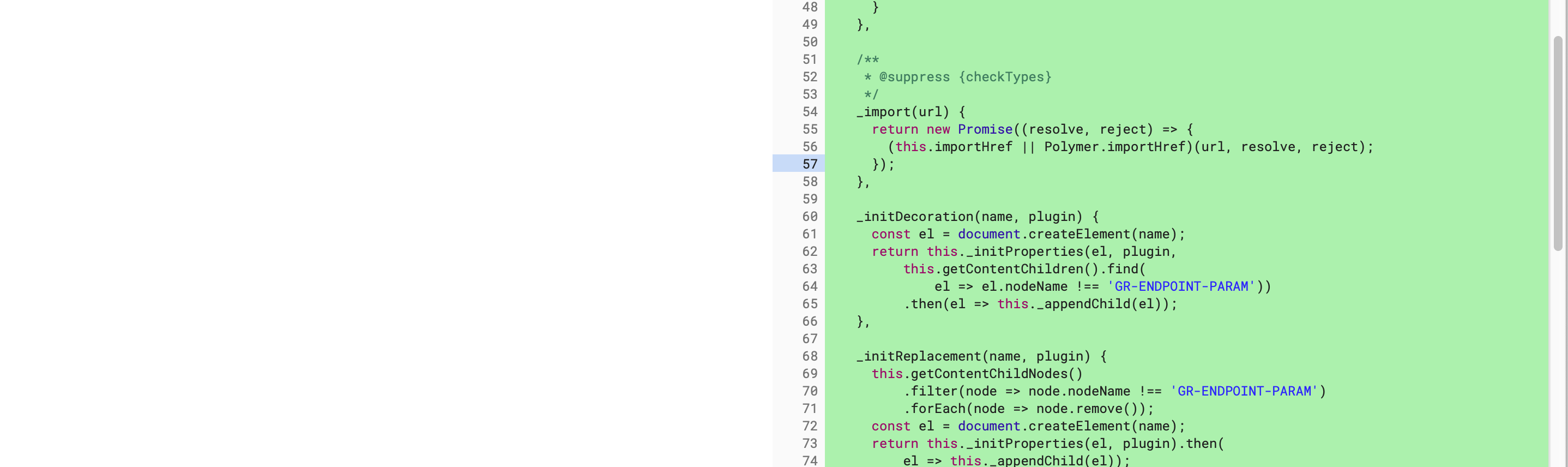Screen dimensions: 1568x467
Task: Click line number 59
Action: pos(810,199)
